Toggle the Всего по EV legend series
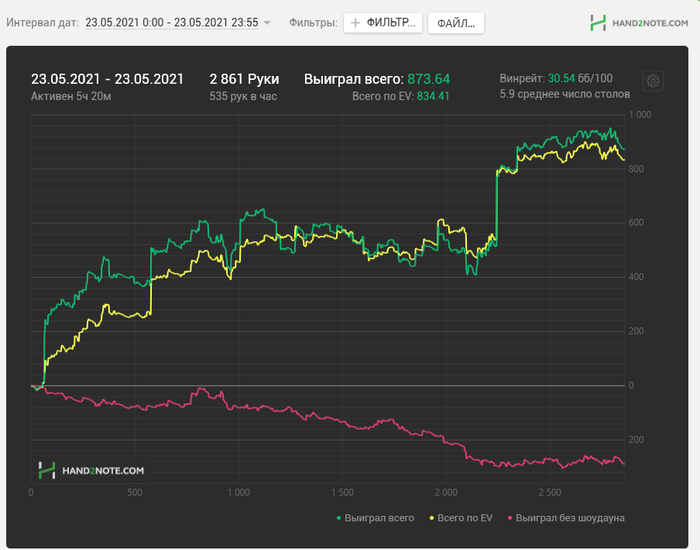This screenshot has width=700, height=550. click(x=461, y=518)
